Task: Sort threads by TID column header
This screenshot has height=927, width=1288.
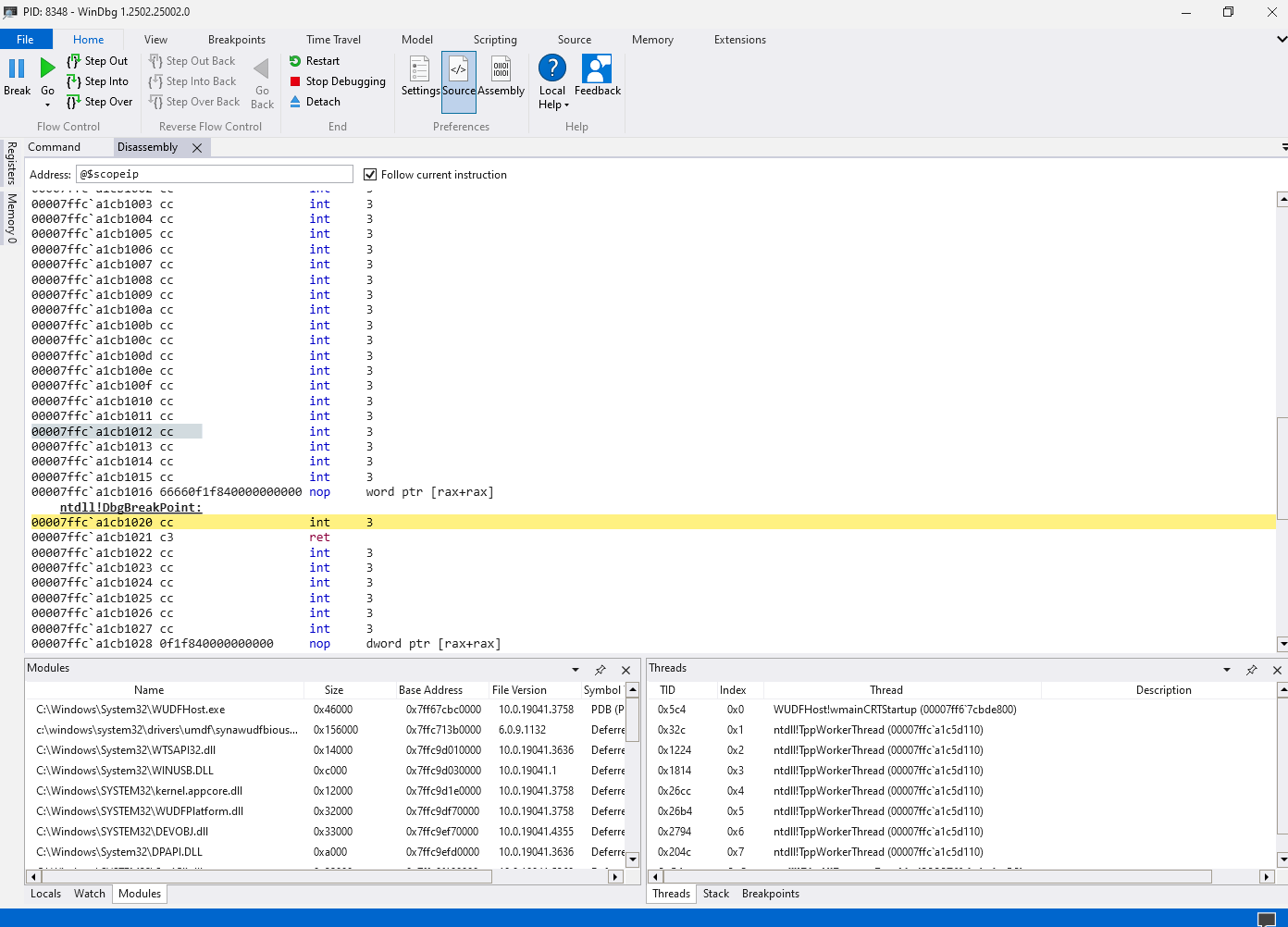Action: (x=667, y=690)
